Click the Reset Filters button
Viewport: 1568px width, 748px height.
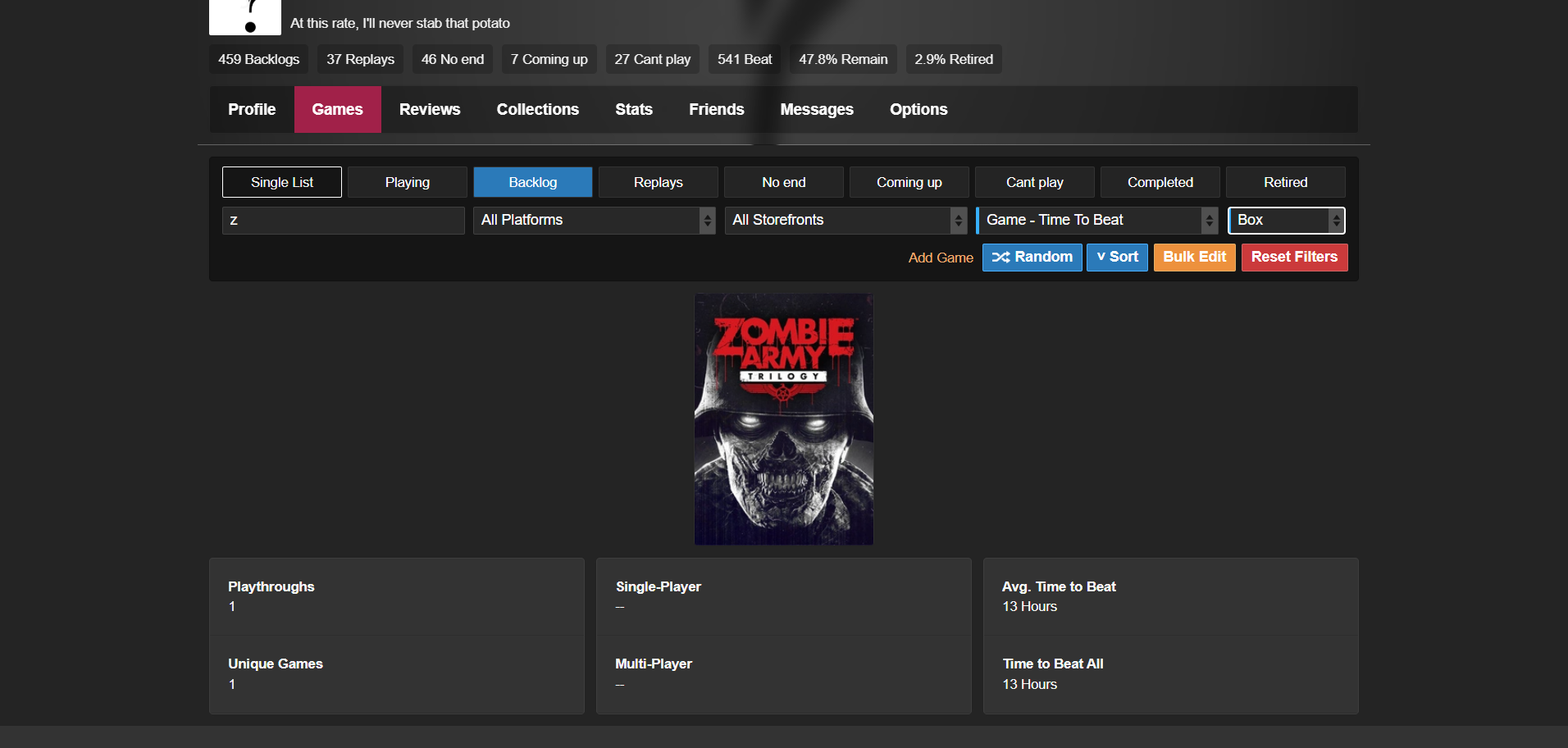point(1293,258)
